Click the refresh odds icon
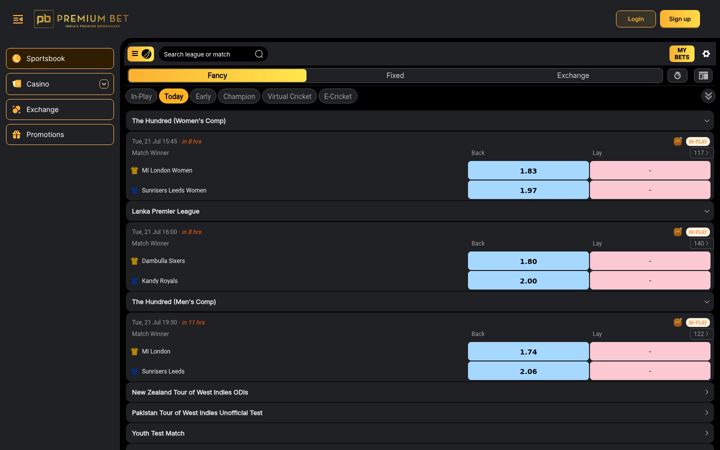Image resolution: width=720 pixels, height=450 pixels. tap(677, 76)
